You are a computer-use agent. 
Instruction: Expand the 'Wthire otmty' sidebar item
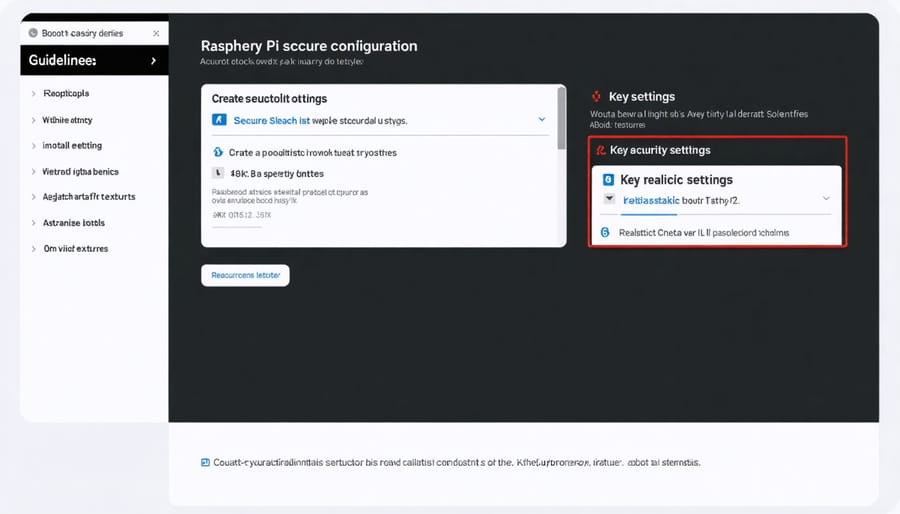(x=33, y=120)
